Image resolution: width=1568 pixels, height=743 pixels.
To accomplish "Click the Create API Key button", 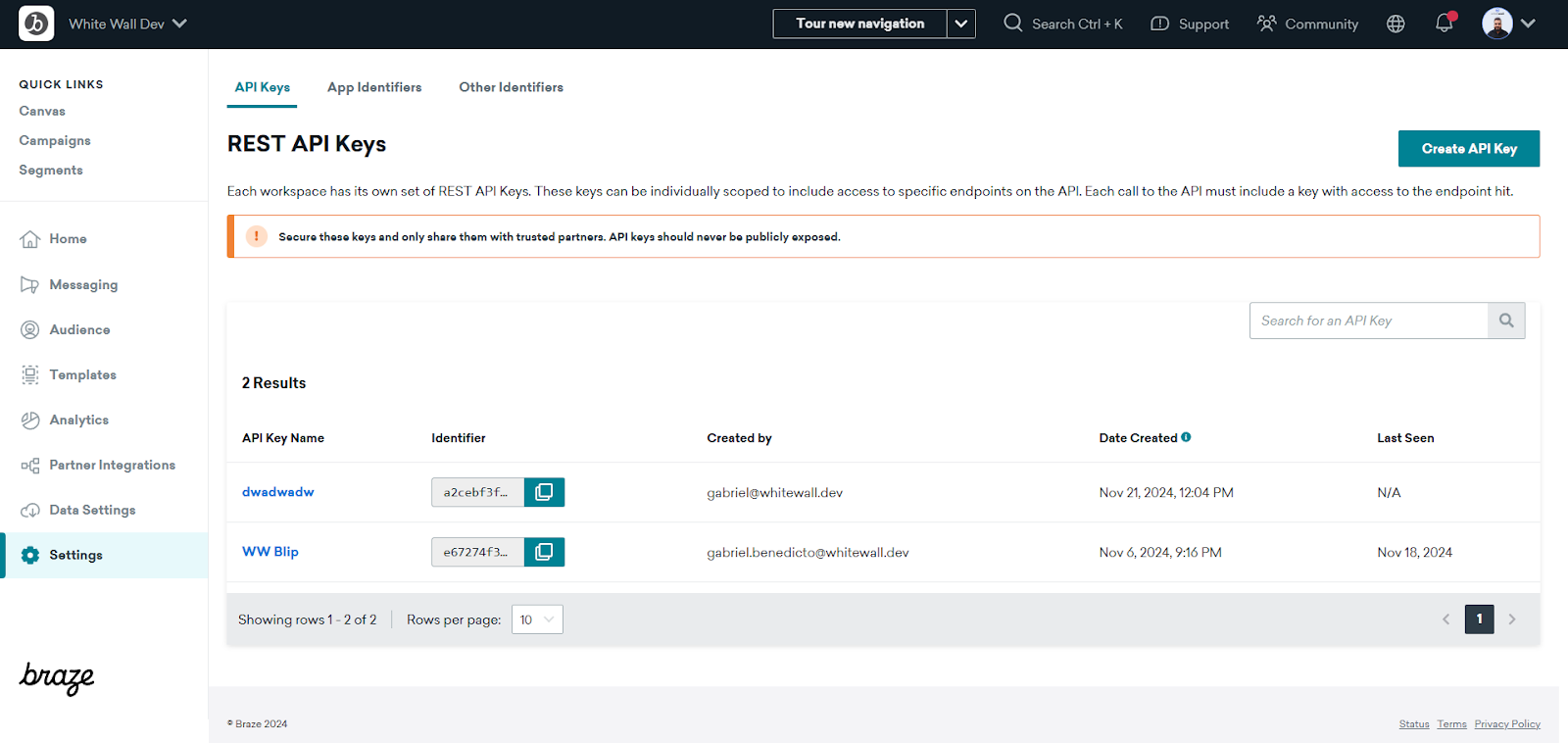I will pyautogui.click(x=1469, y=149).
